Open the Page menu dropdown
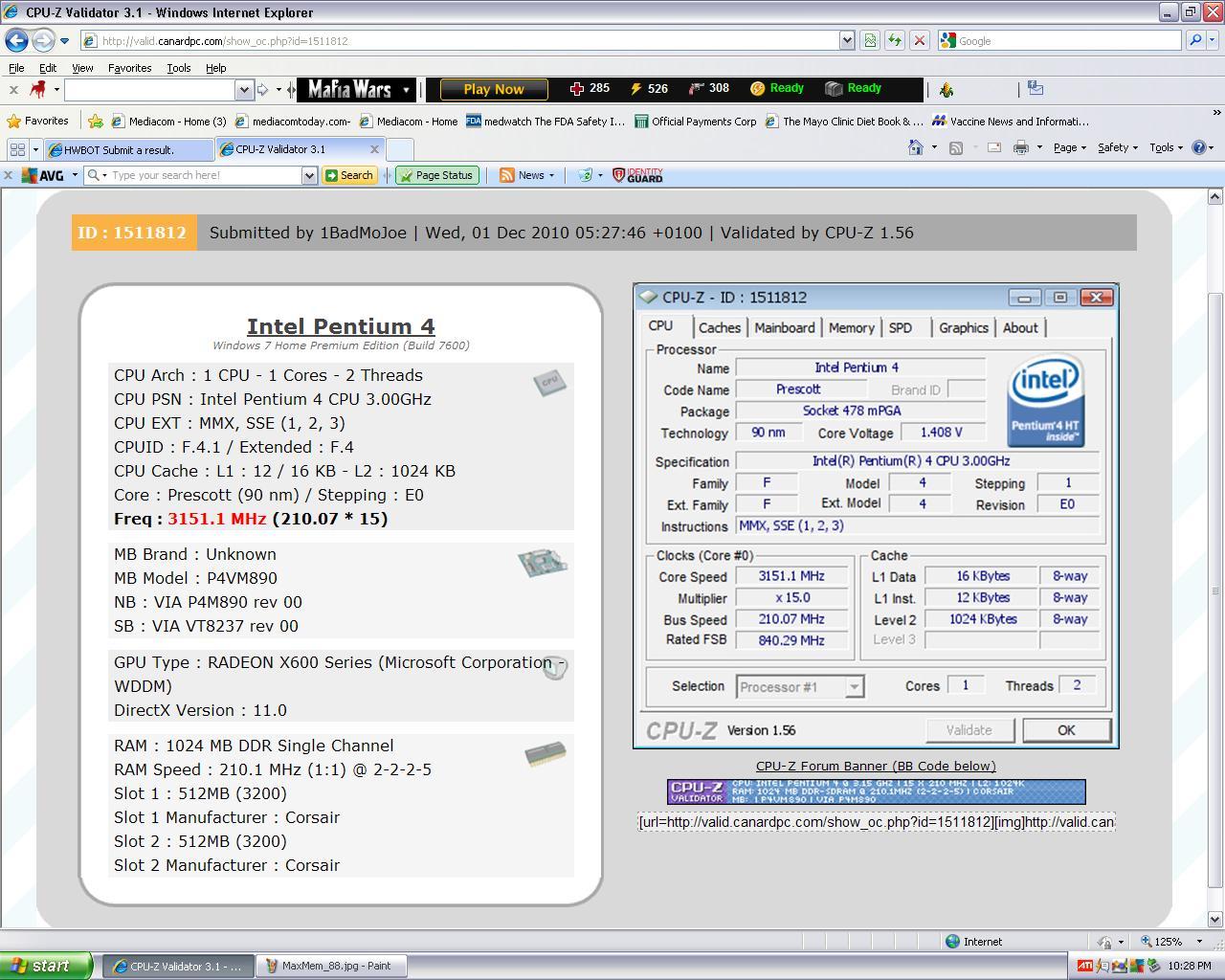The height and width of the screenshot is (980, 1225). (1069, 147)
